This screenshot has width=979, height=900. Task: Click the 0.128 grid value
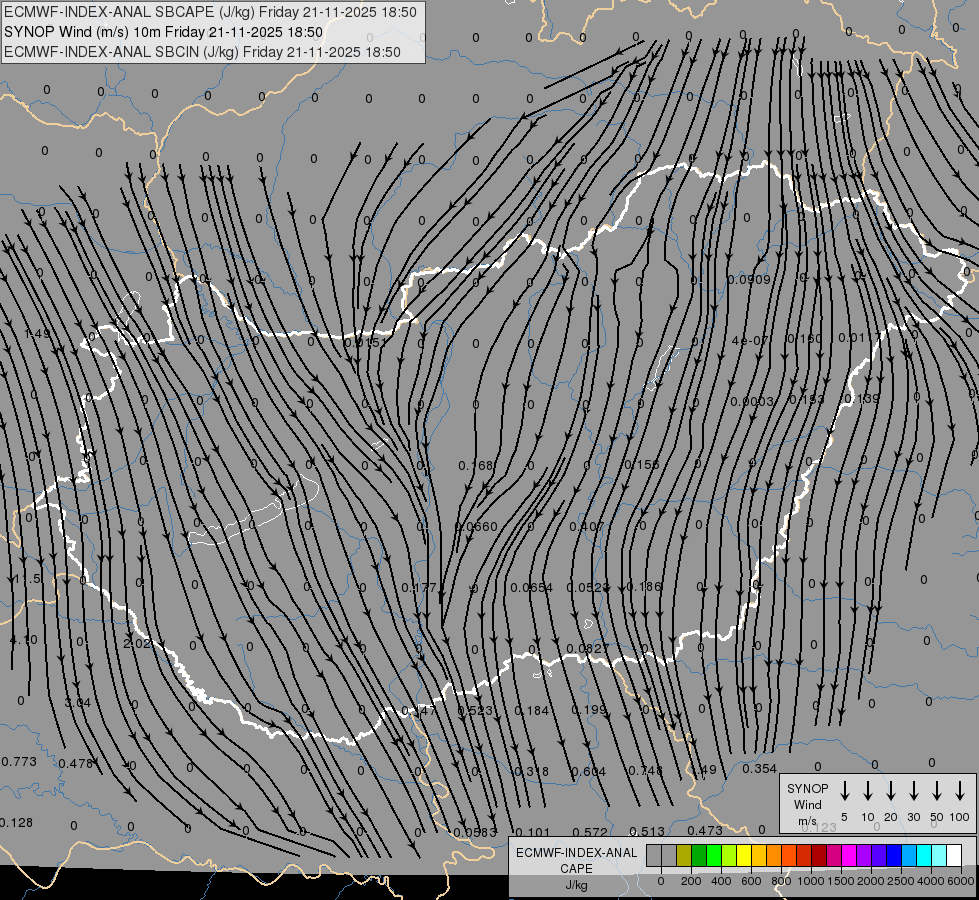click(16, 823)
